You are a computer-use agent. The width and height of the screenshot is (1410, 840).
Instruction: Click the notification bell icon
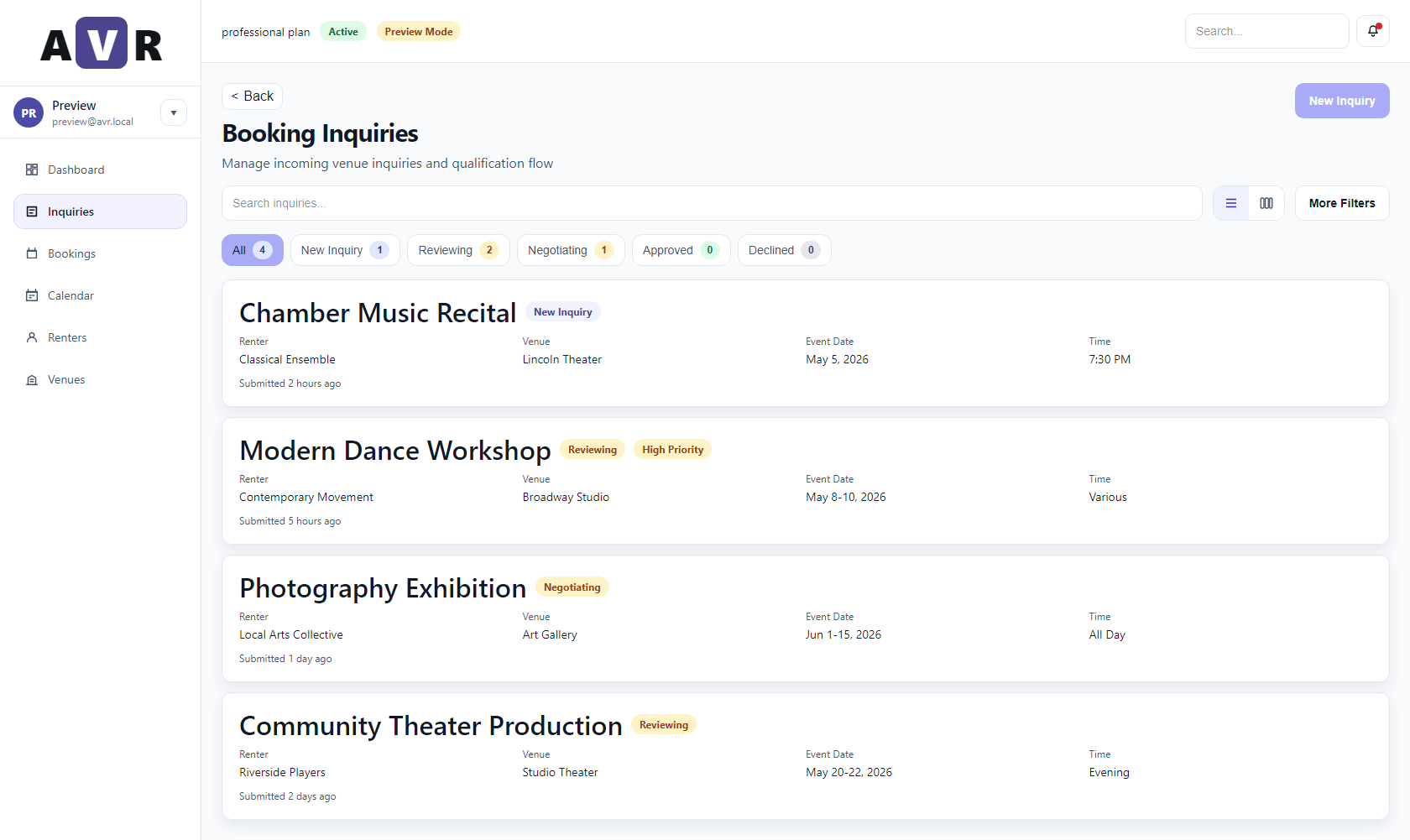pos(1373,31)
